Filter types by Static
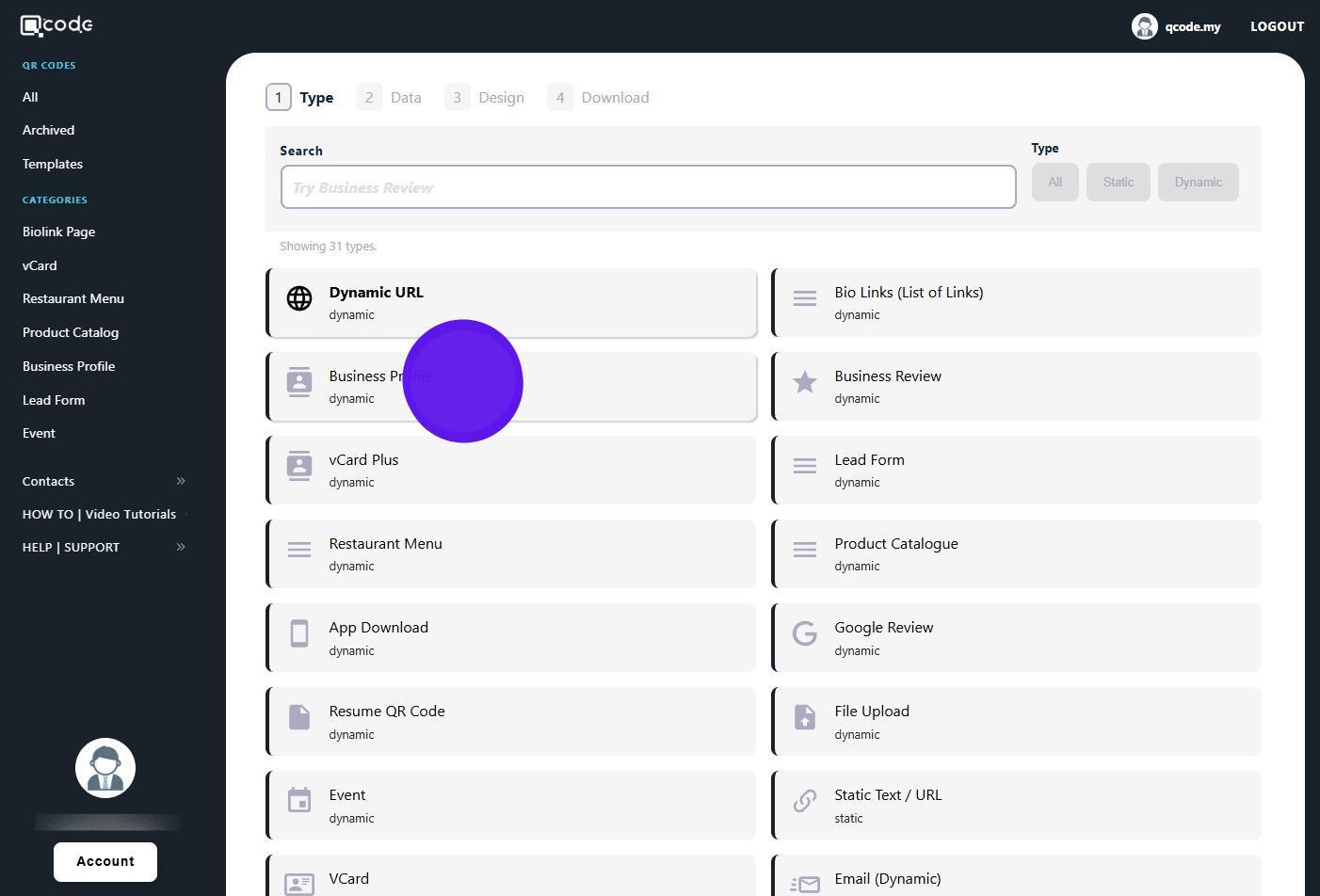The image size is (1320, 896). (x=1118, y=183)
